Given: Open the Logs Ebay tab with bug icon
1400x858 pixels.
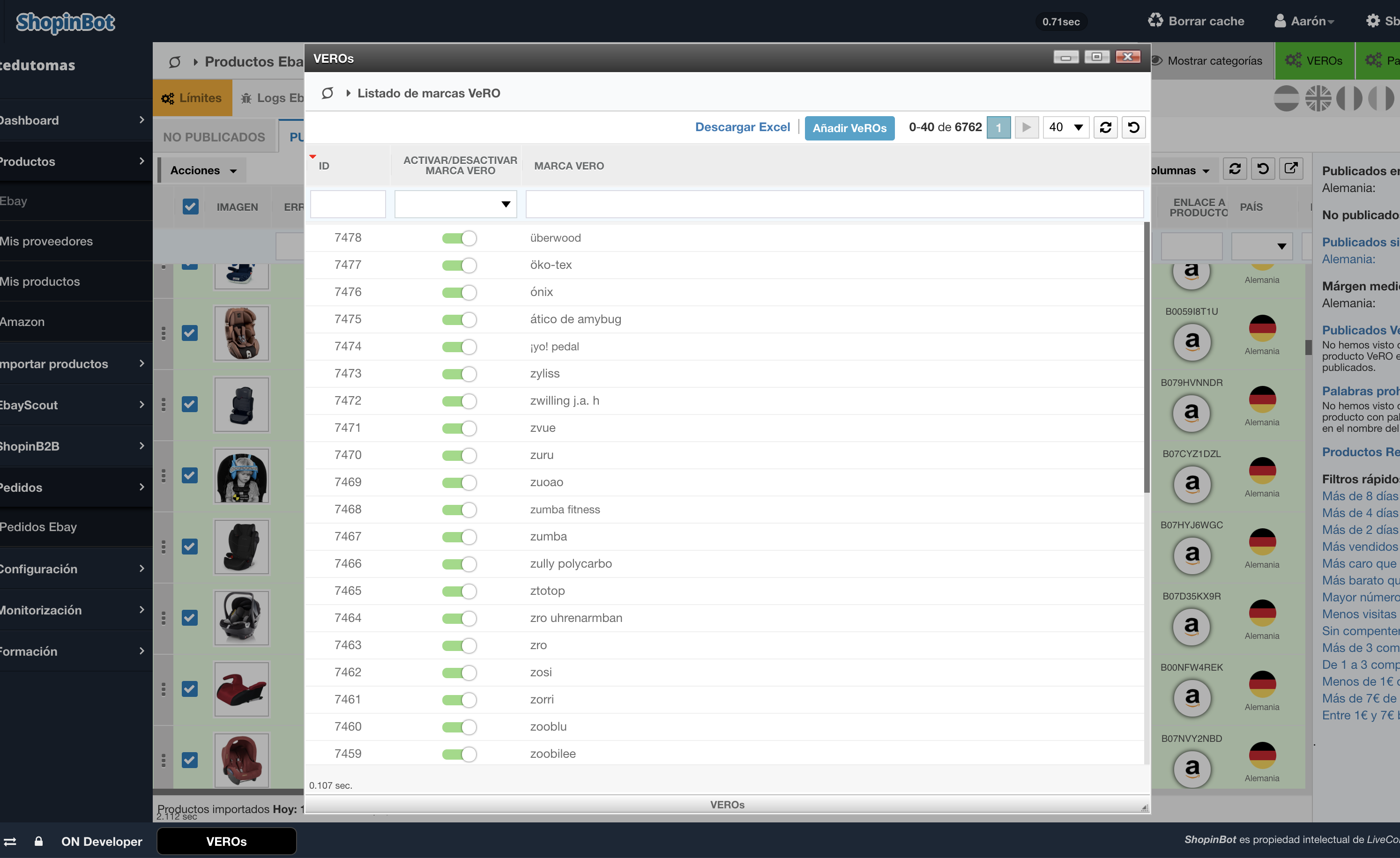Looking at the screenshot, I should (x=272, y=98).
